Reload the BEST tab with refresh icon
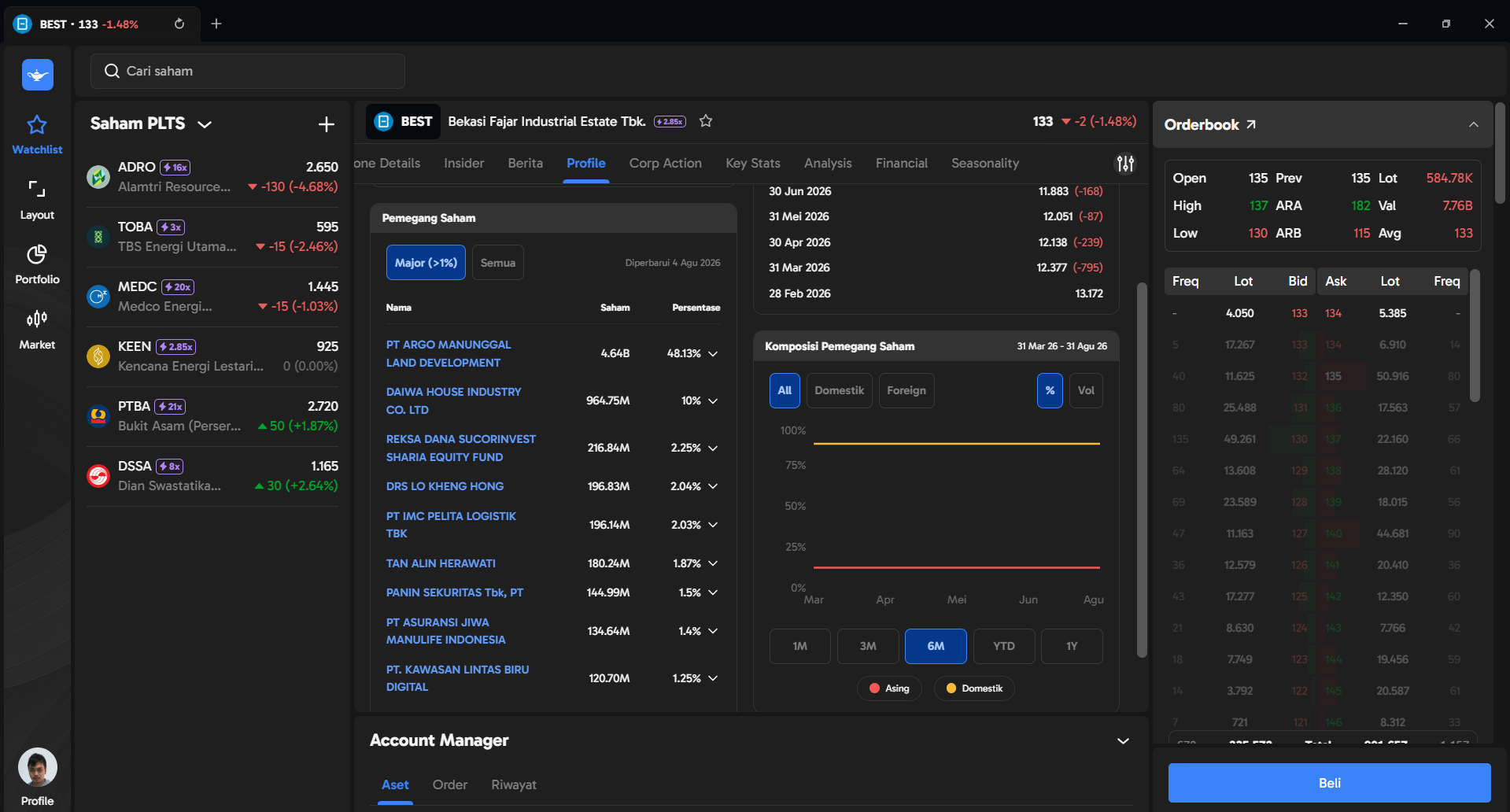The width and height of the screenshot is (1510, 812). 179,24
